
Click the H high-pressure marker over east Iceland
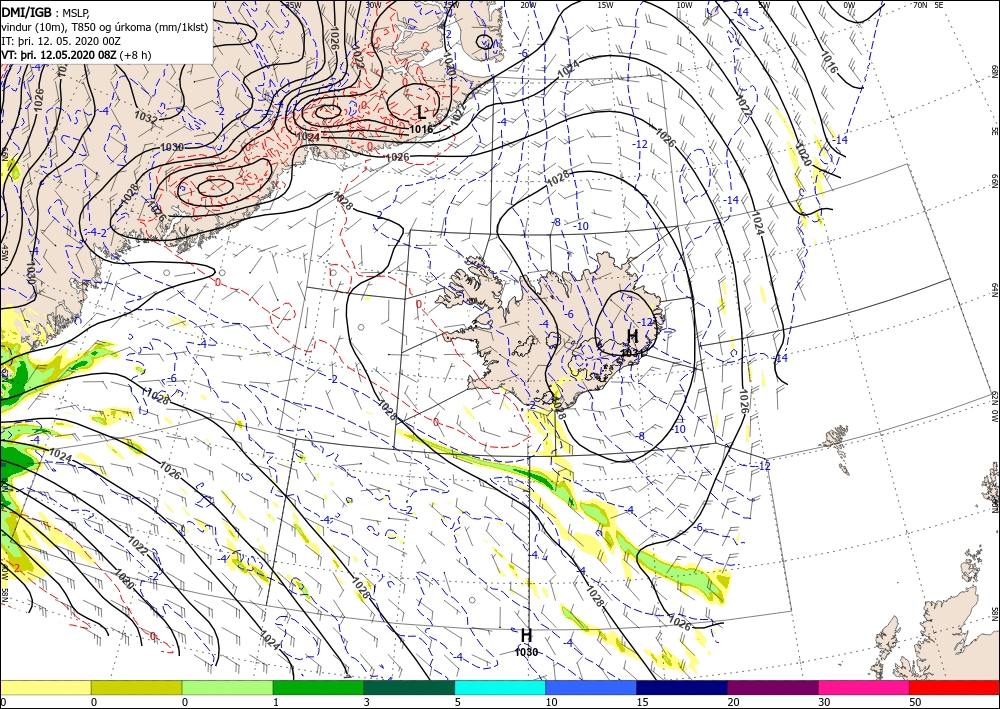[632, 336]
